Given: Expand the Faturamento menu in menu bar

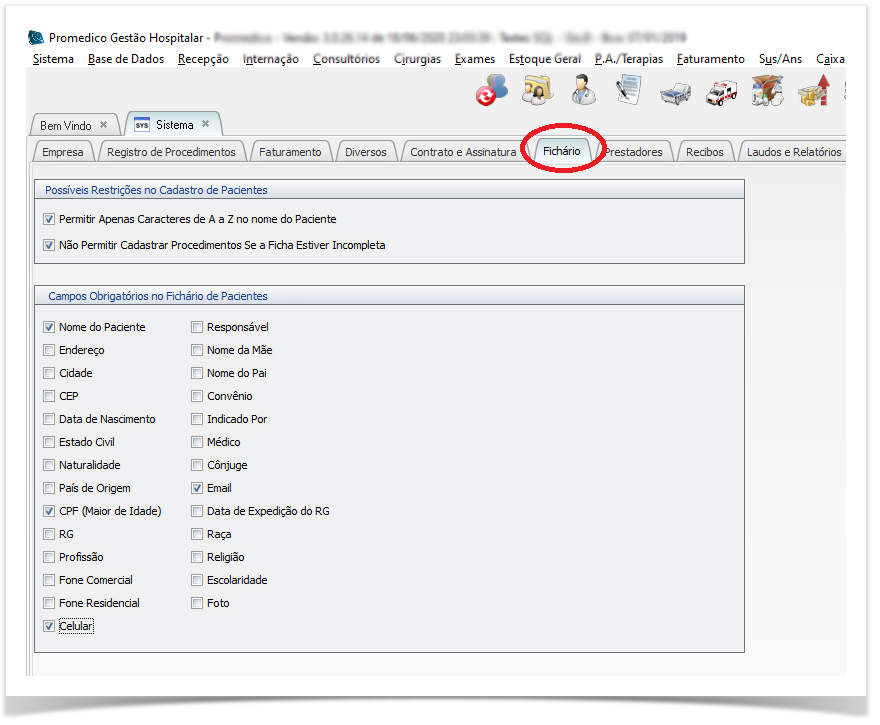Looking at the screenshot, I should tap(710, 59).
